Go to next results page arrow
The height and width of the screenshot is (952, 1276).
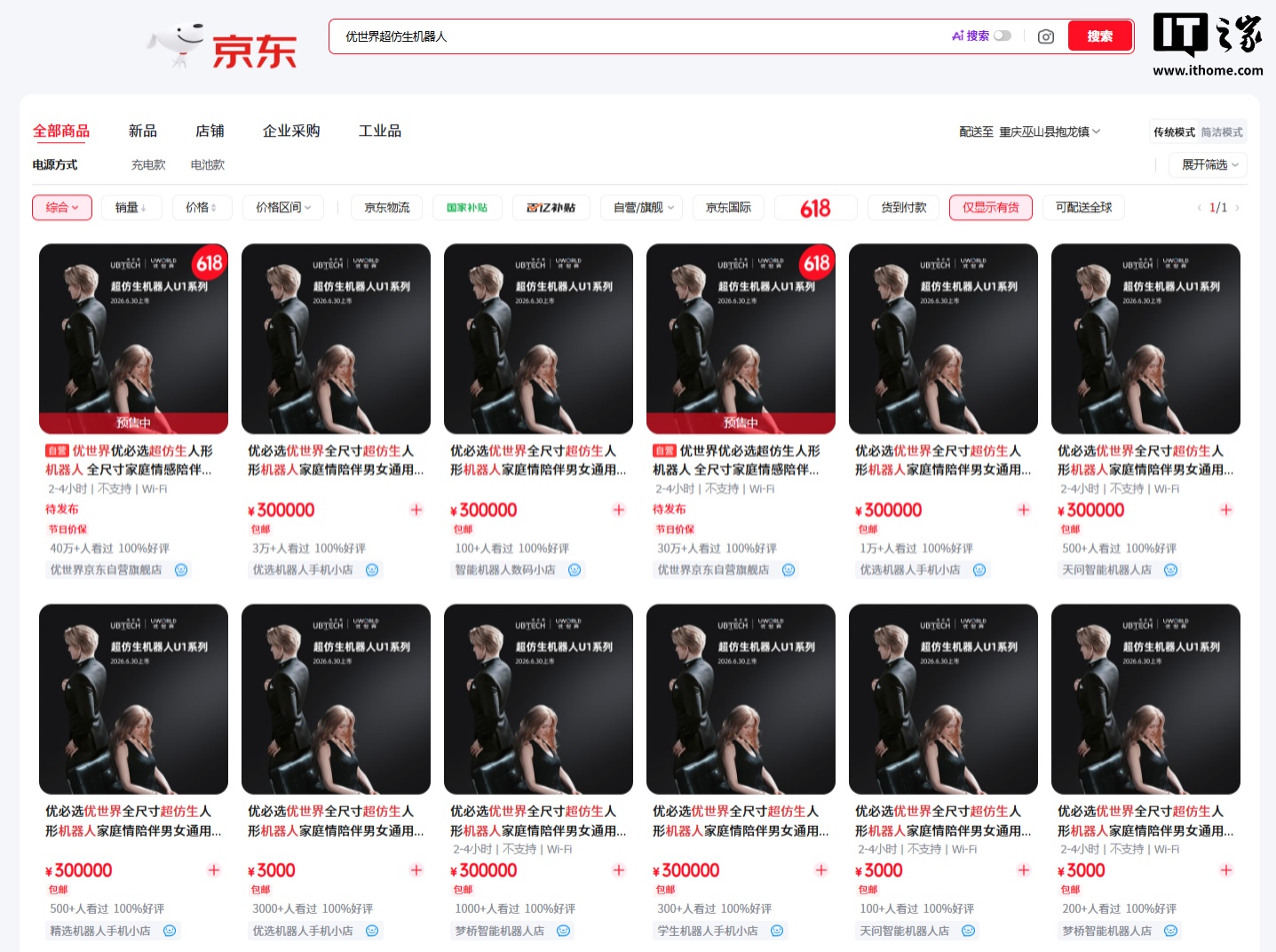click(x=1237, y=208)
